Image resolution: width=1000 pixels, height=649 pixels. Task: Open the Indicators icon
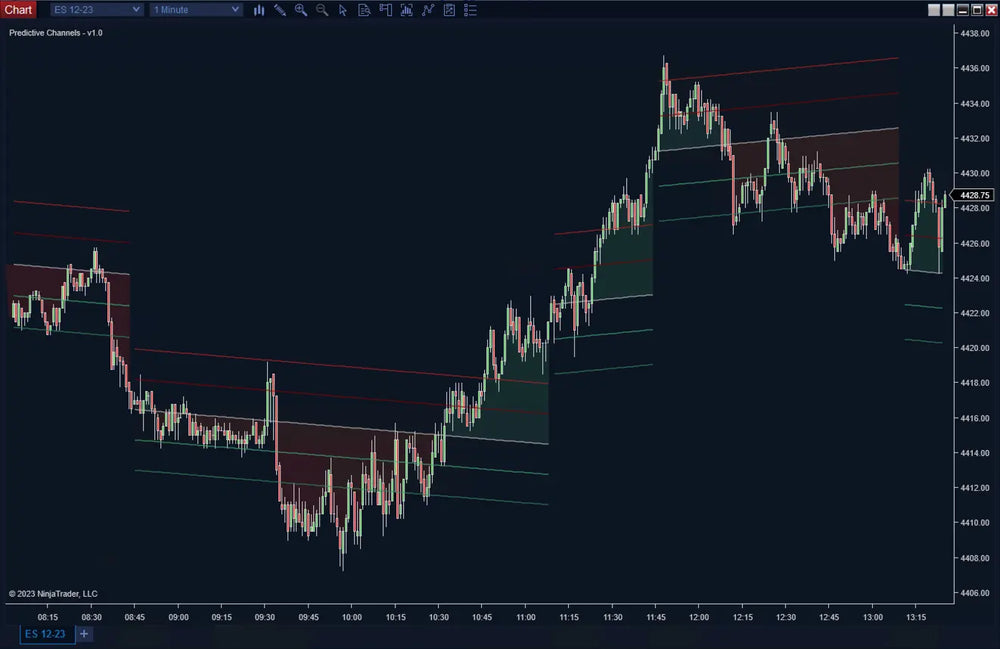click(406, 10)
